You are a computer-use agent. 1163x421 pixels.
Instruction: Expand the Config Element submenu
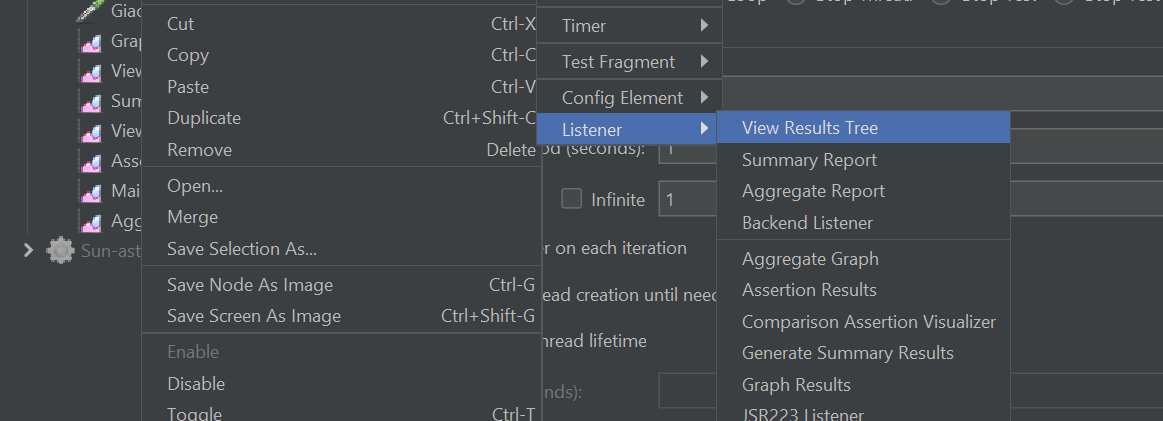[x=629, y=98]
